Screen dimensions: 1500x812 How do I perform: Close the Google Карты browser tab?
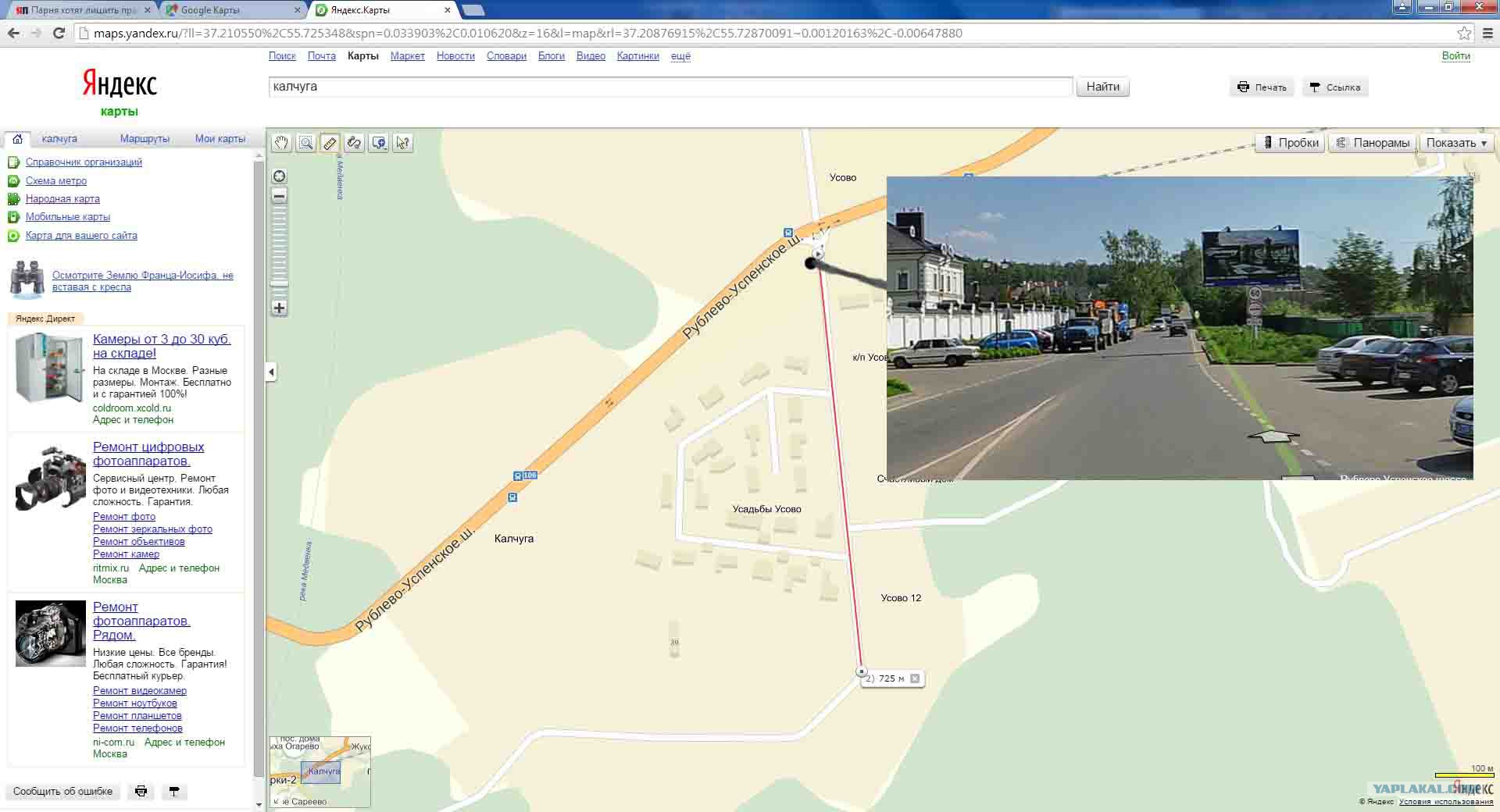click(x=297, y=10)
